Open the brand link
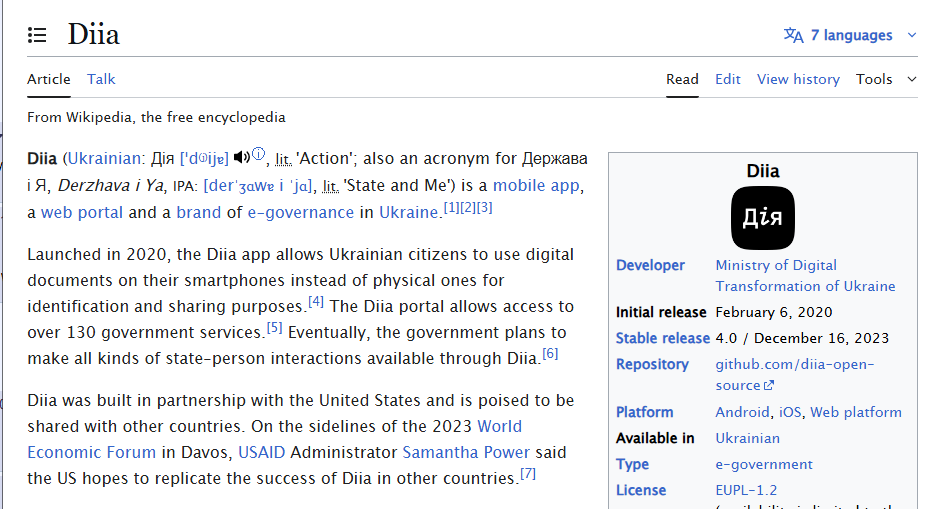Image resolution: width=930 pixels, height=509 pixels. 199,212
